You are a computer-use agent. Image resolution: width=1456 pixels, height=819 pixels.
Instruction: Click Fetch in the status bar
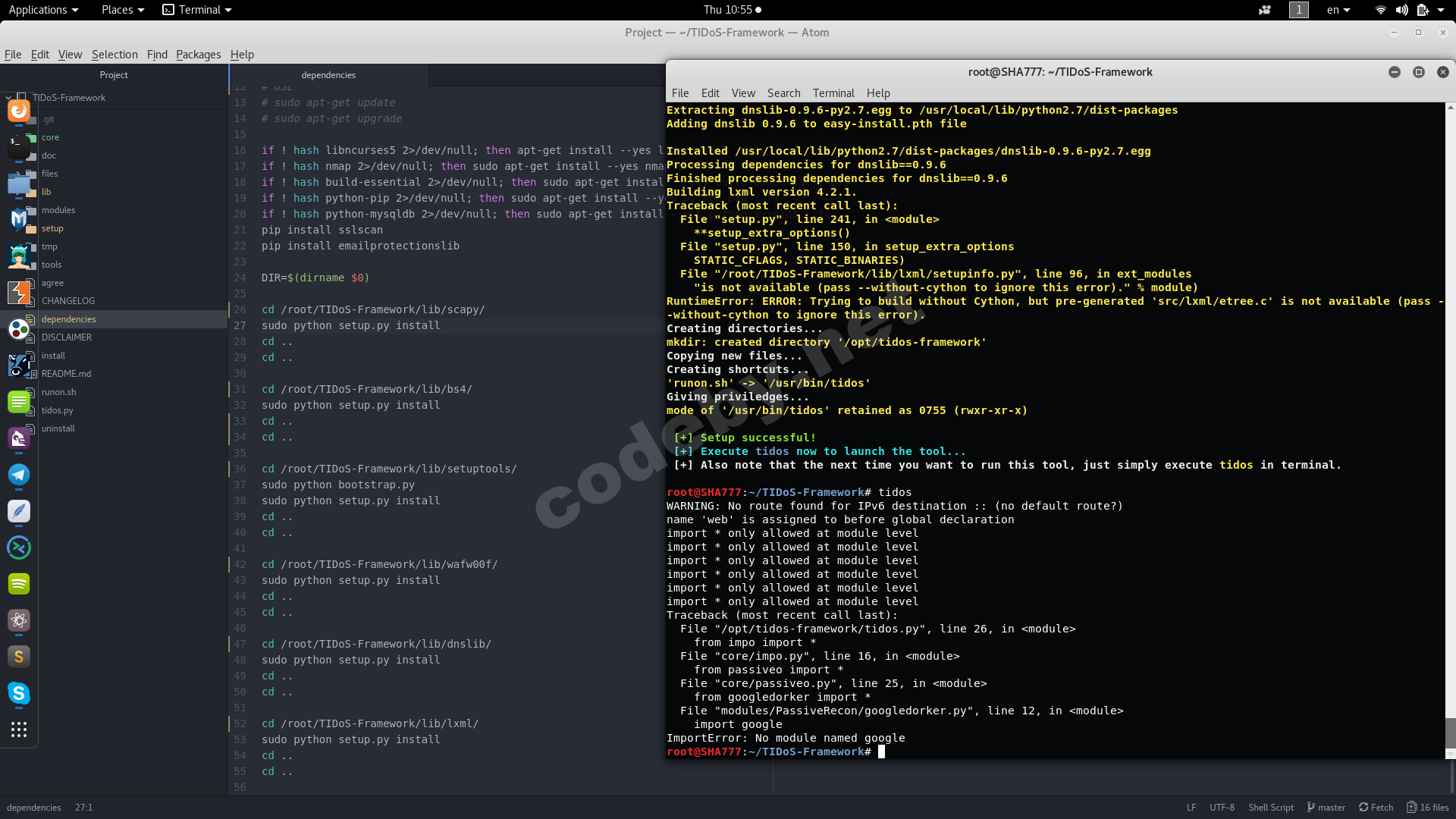pos(1376,808)
